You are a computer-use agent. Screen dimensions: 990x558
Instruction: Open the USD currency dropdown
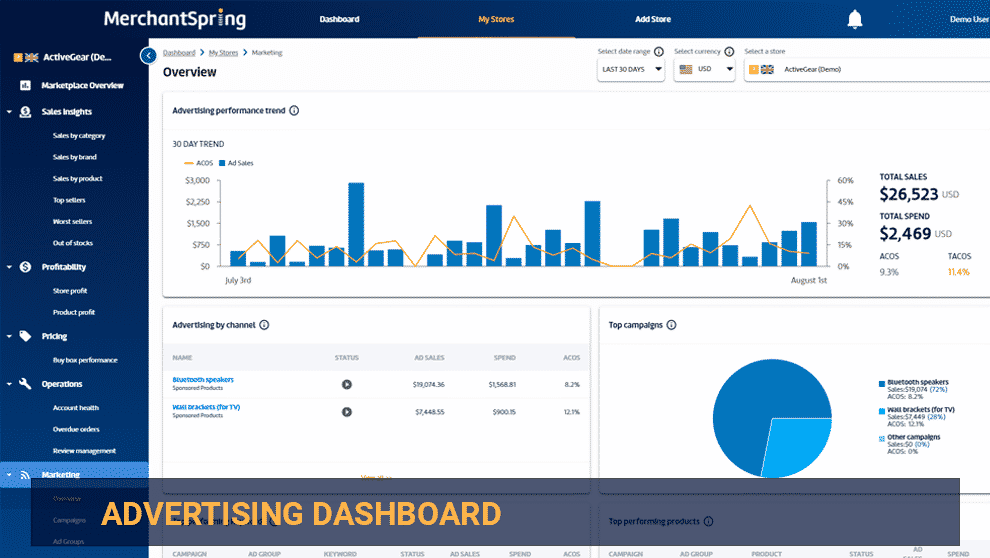[704, 69]
